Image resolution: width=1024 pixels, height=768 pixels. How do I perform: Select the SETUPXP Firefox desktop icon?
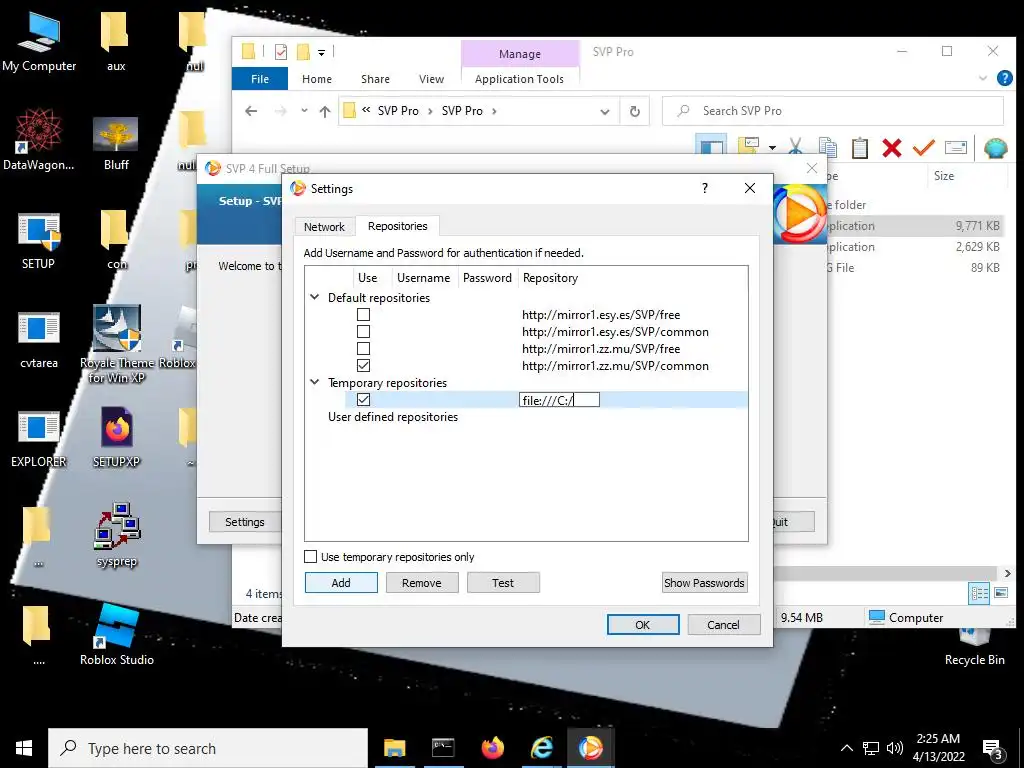pos(116,436)
